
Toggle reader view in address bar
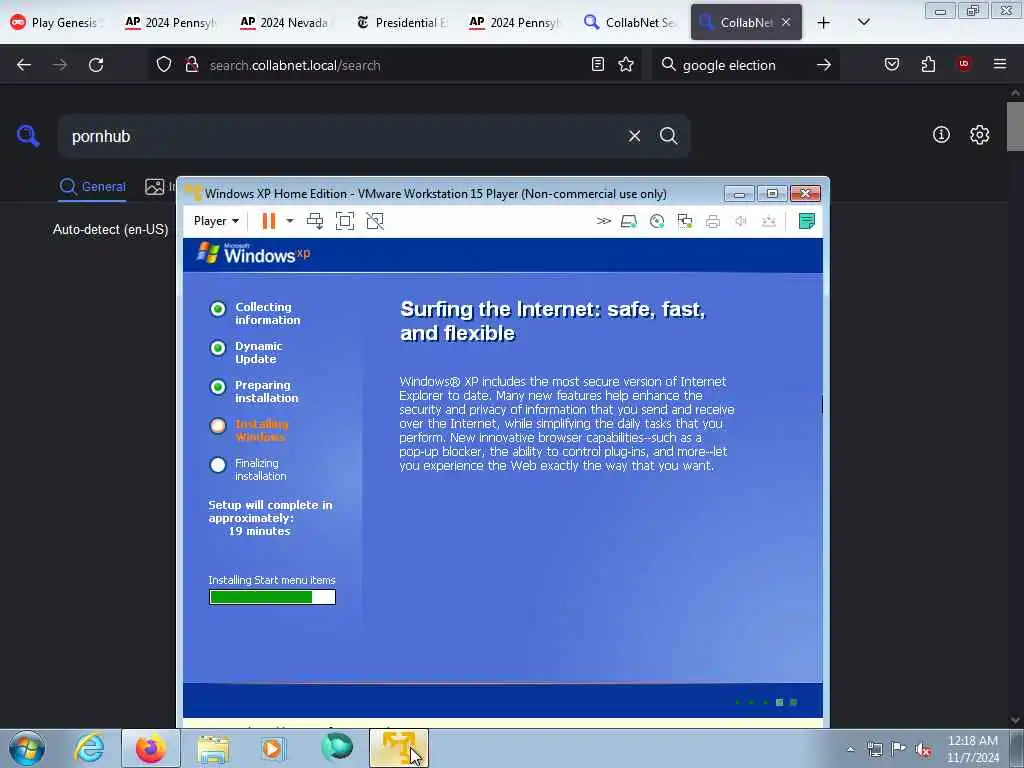pos(598,64)
